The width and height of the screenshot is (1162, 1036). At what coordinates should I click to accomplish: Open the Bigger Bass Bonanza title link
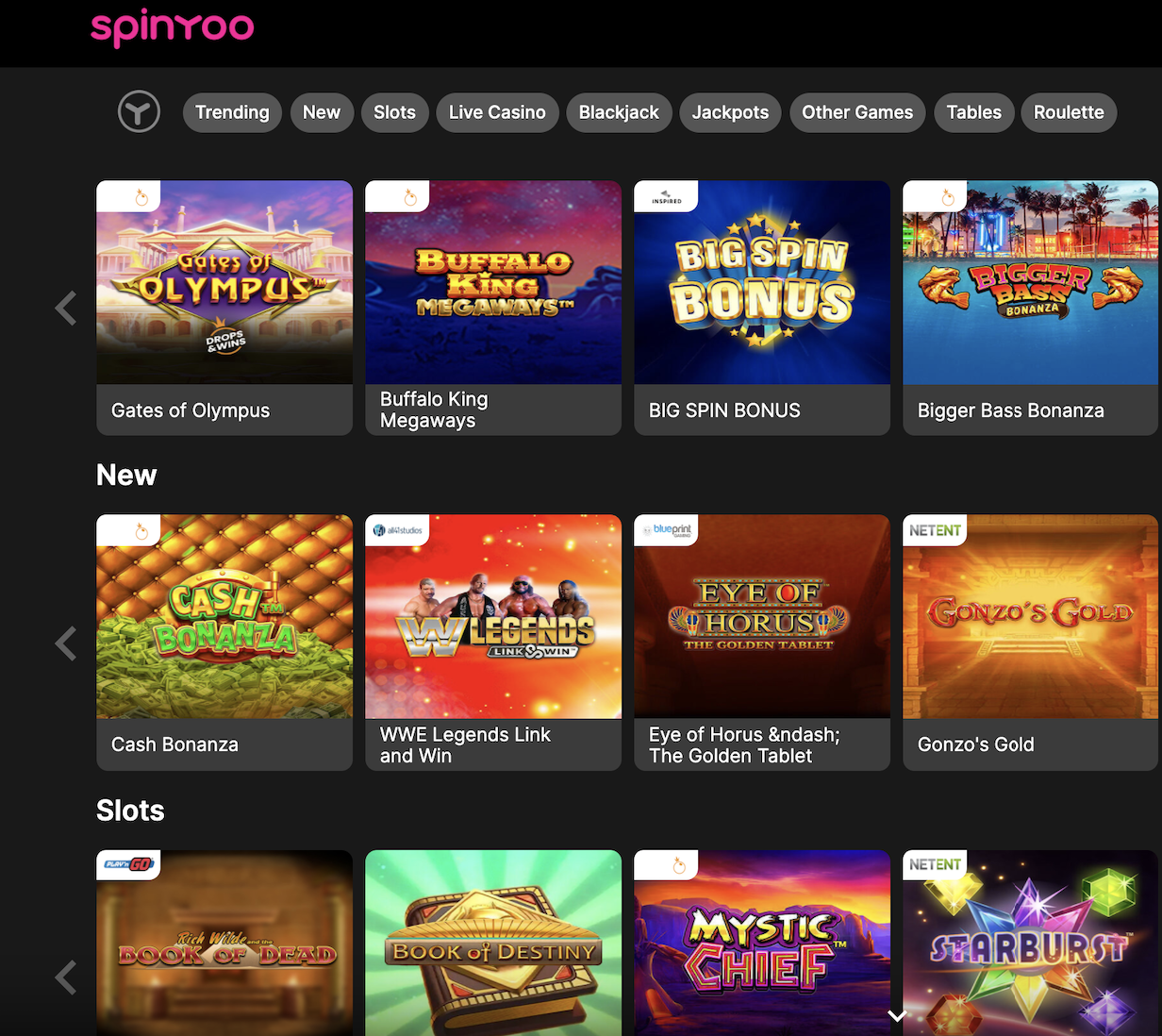(x=1011, y=410)
